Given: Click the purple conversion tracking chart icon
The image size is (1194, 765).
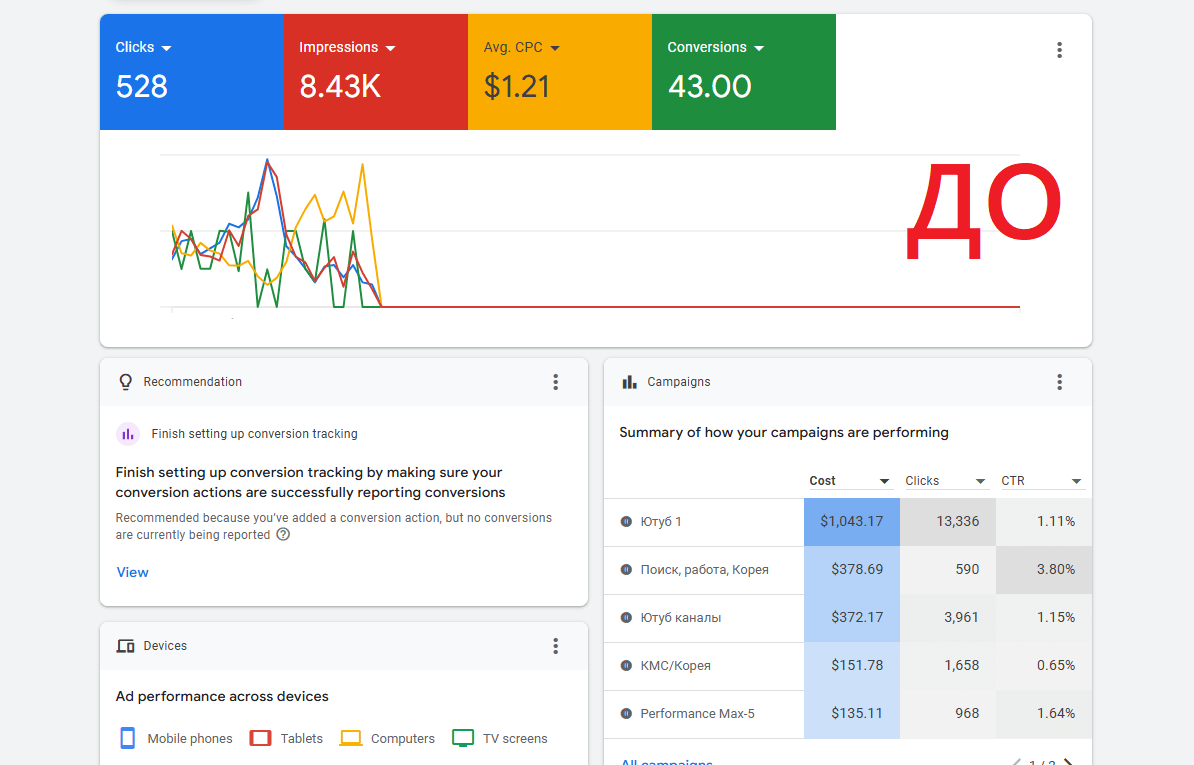Looking at the screenshot, I should point(128,434).
